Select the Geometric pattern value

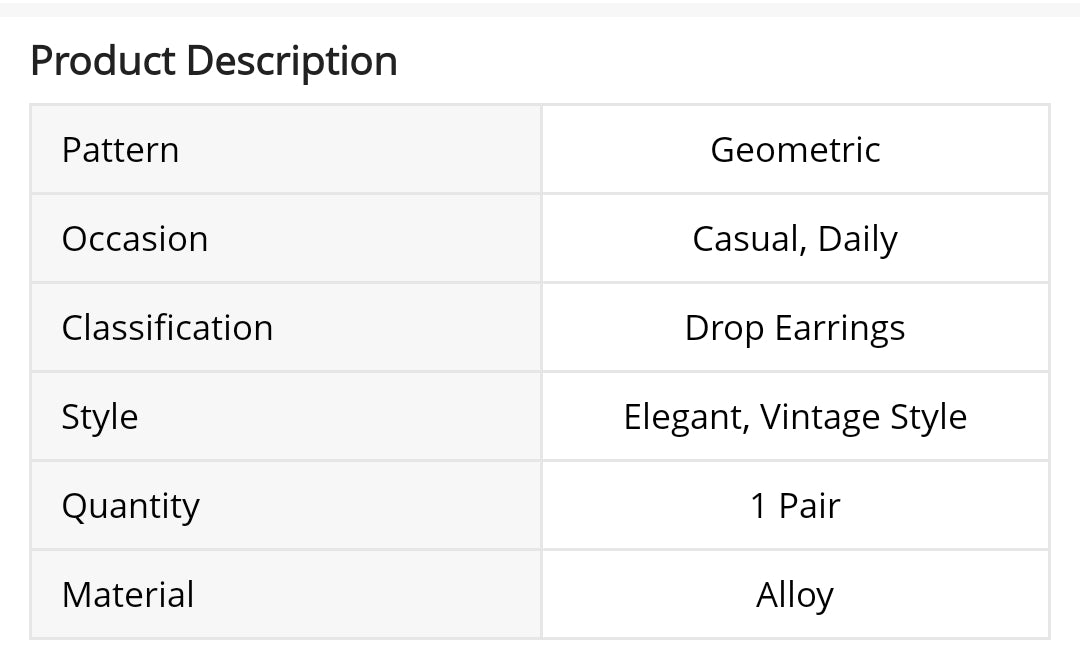pos(795,150)
